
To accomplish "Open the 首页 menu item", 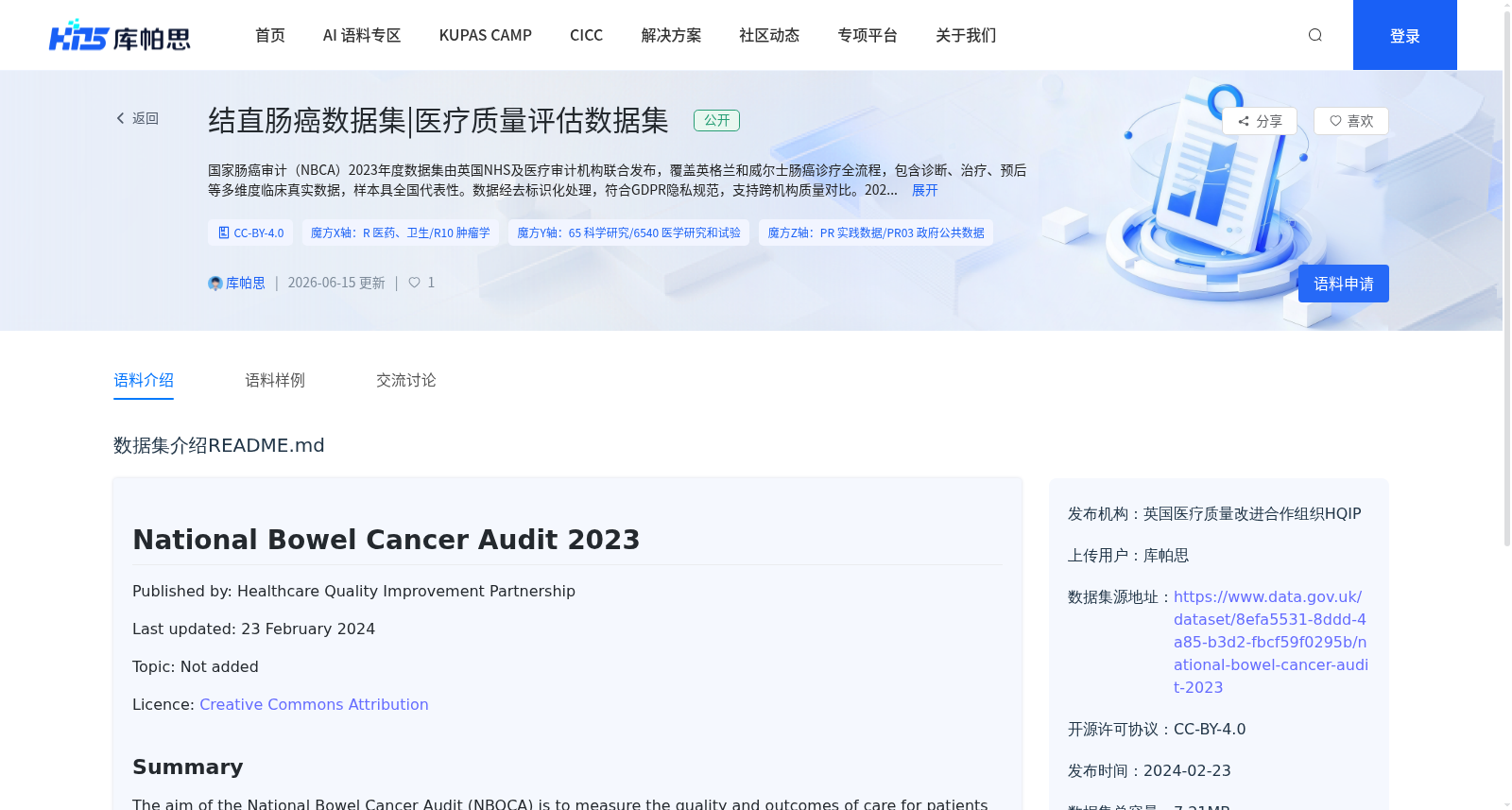I will point(270,35).
